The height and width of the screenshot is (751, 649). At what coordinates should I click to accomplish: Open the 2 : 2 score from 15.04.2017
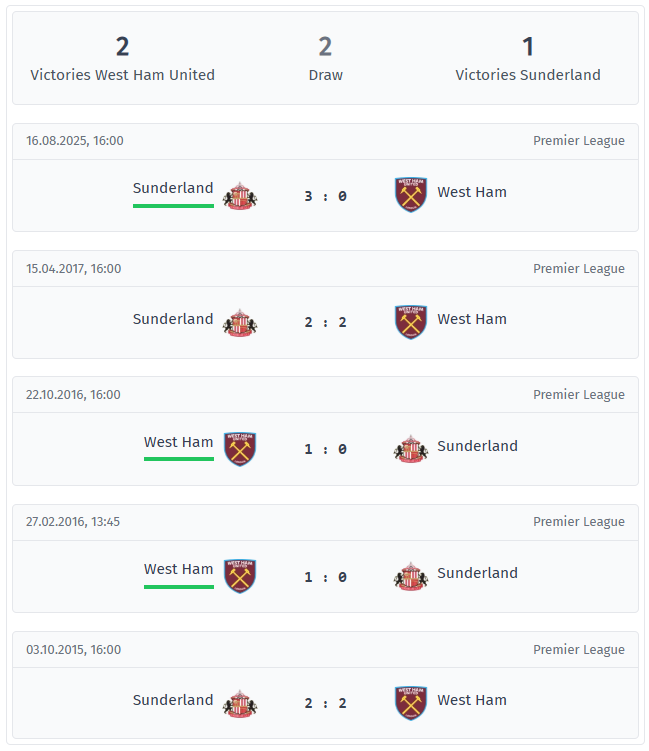tap(325, 322)
